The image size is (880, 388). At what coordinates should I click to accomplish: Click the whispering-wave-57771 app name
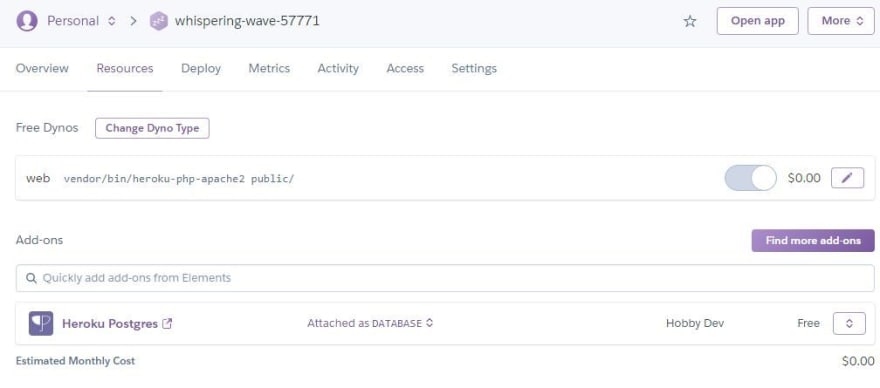click(247, 21)
